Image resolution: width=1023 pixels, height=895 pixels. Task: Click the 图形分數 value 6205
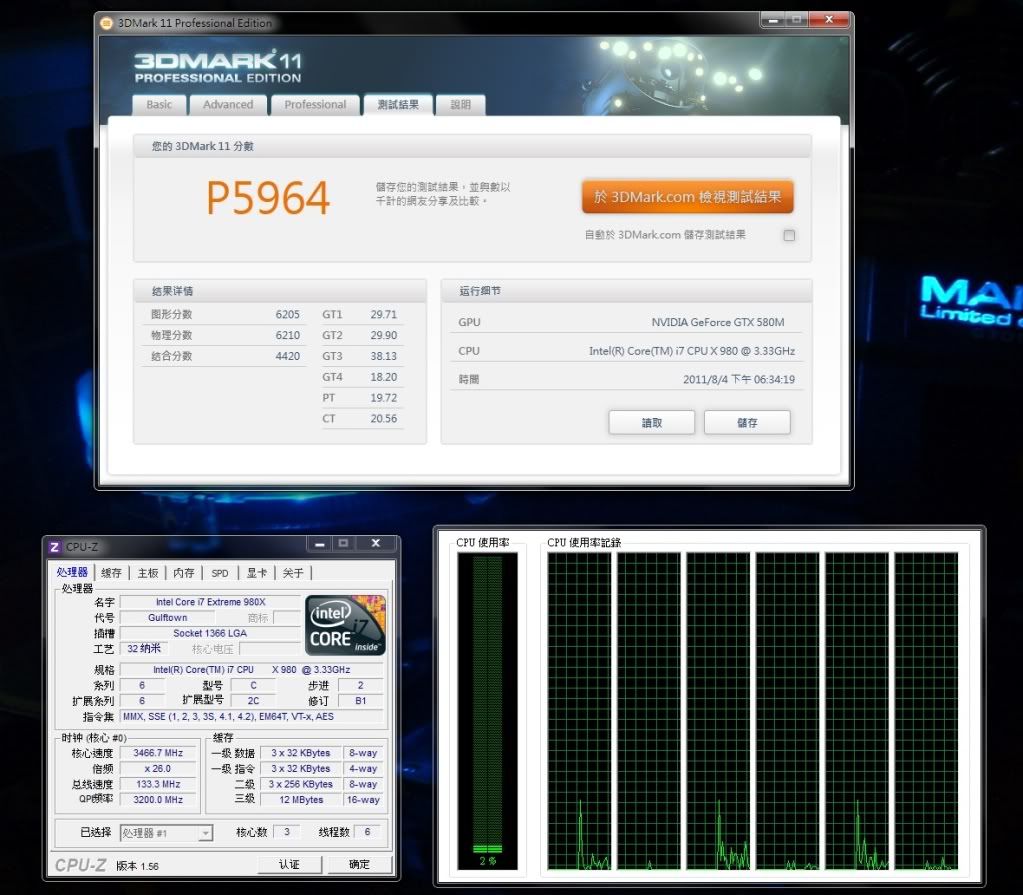288,314
